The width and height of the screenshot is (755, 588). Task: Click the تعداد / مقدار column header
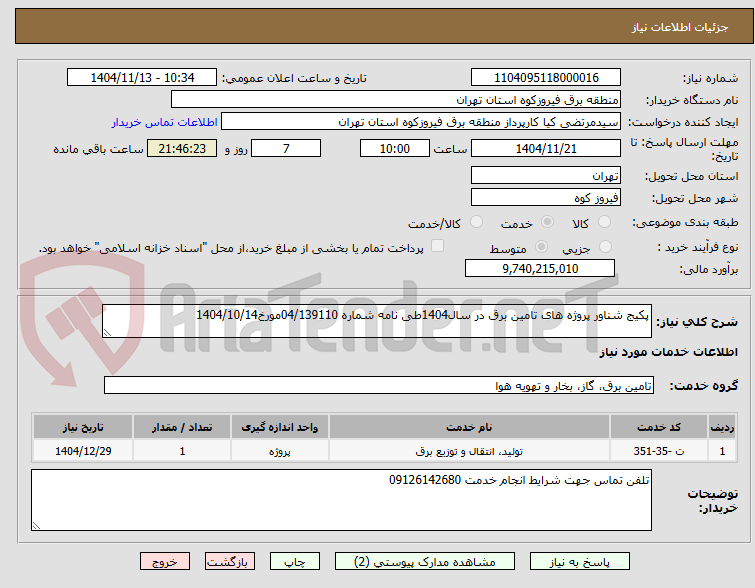coord(182,427)
